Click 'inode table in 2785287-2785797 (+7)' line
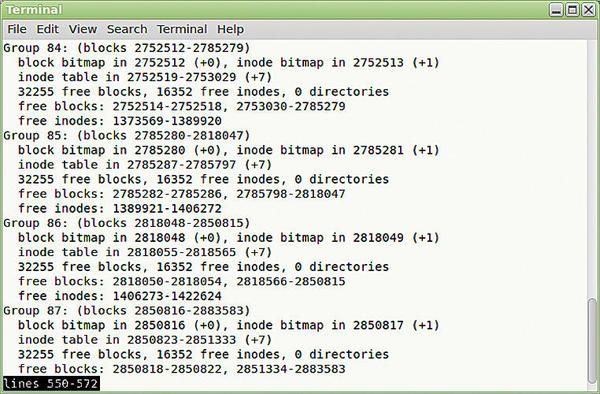This screenshot has width=600, height=394. [145, 164]
